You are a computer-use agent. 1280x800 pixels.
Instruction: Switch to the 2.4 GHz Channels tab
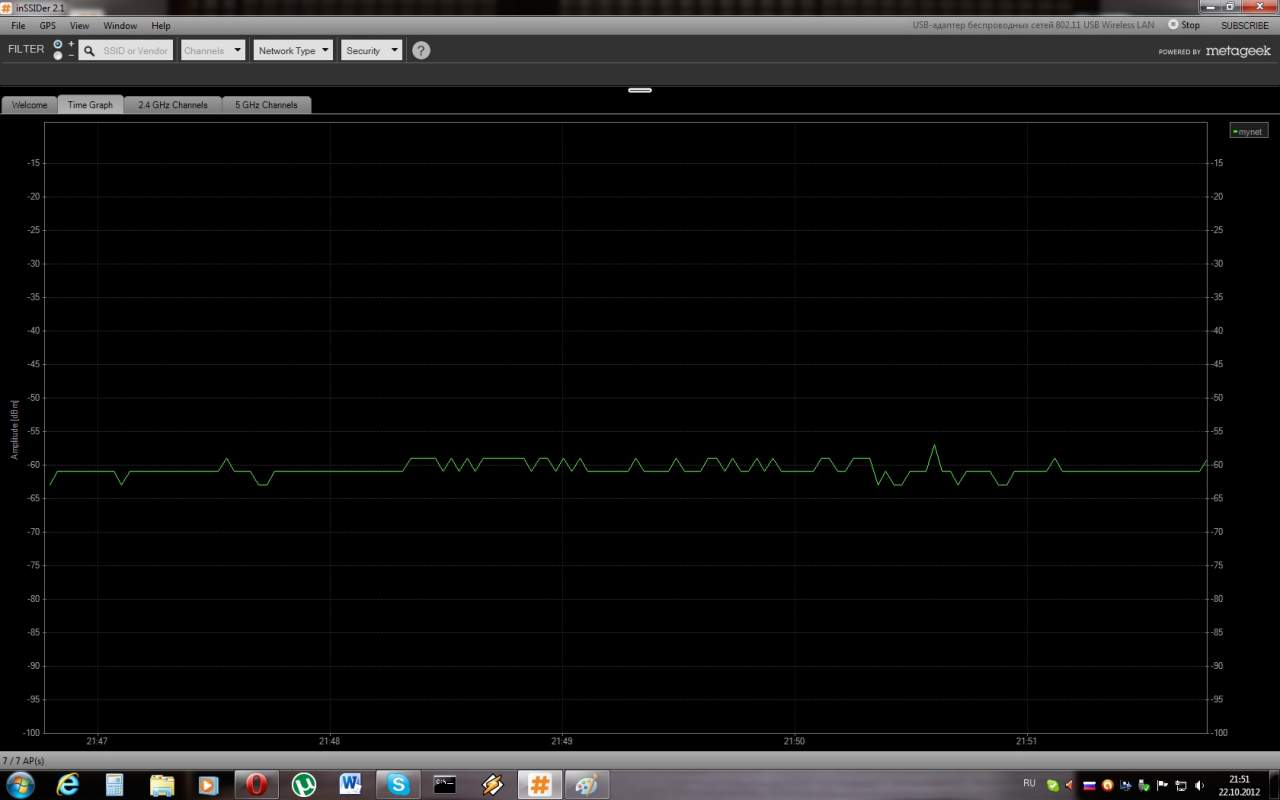[173, 105]
